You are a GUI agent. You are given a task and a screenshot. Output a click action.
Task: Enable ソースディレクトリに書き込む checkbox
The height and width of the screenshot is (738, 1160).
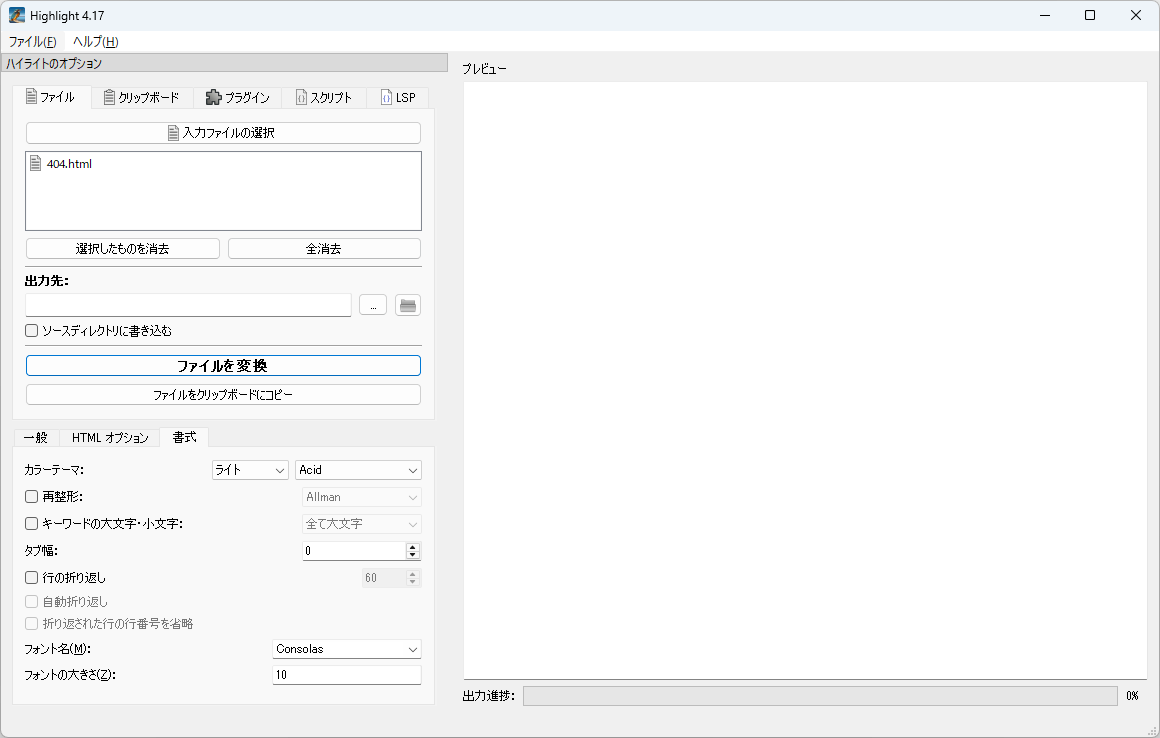coord(32,331)
